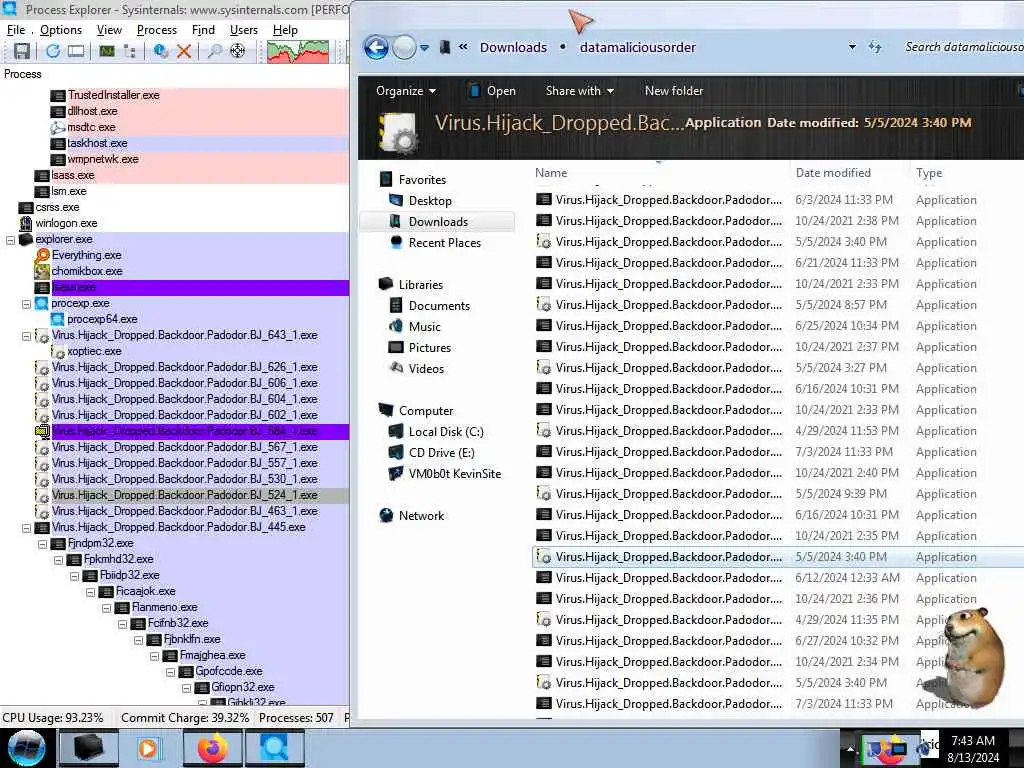Select the Padodor.BJ_567_1.exe process
This screenshot has width=1024, height=768.
pos(184,447)
